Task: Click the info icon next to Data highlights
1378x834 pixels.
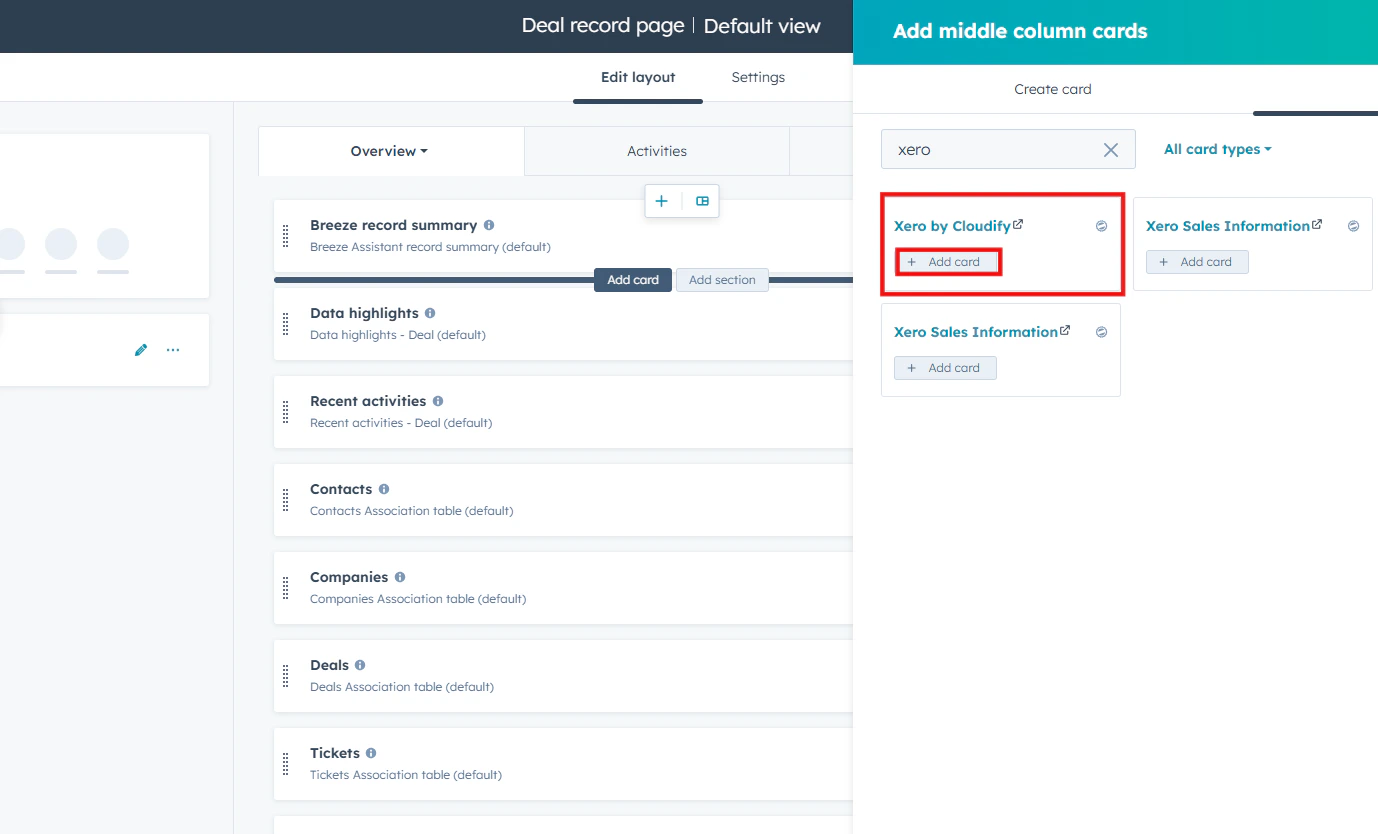Action: coord(430,313)
